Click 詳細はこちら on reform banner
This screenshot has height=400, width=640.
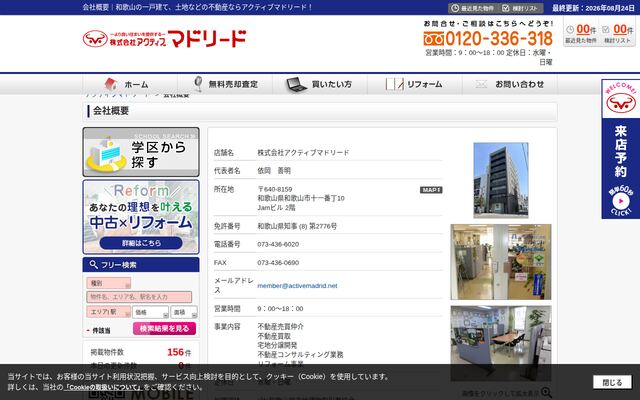click(x=141, y=243)
